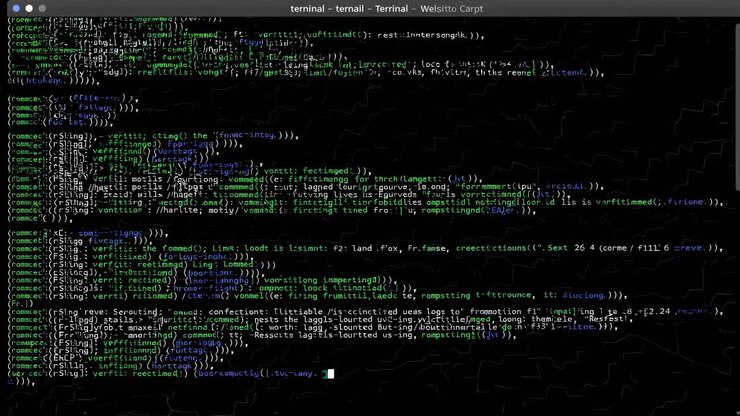Click the white minimize window button
This screenshot has width=740, height=416.
[x=29, y=8]
